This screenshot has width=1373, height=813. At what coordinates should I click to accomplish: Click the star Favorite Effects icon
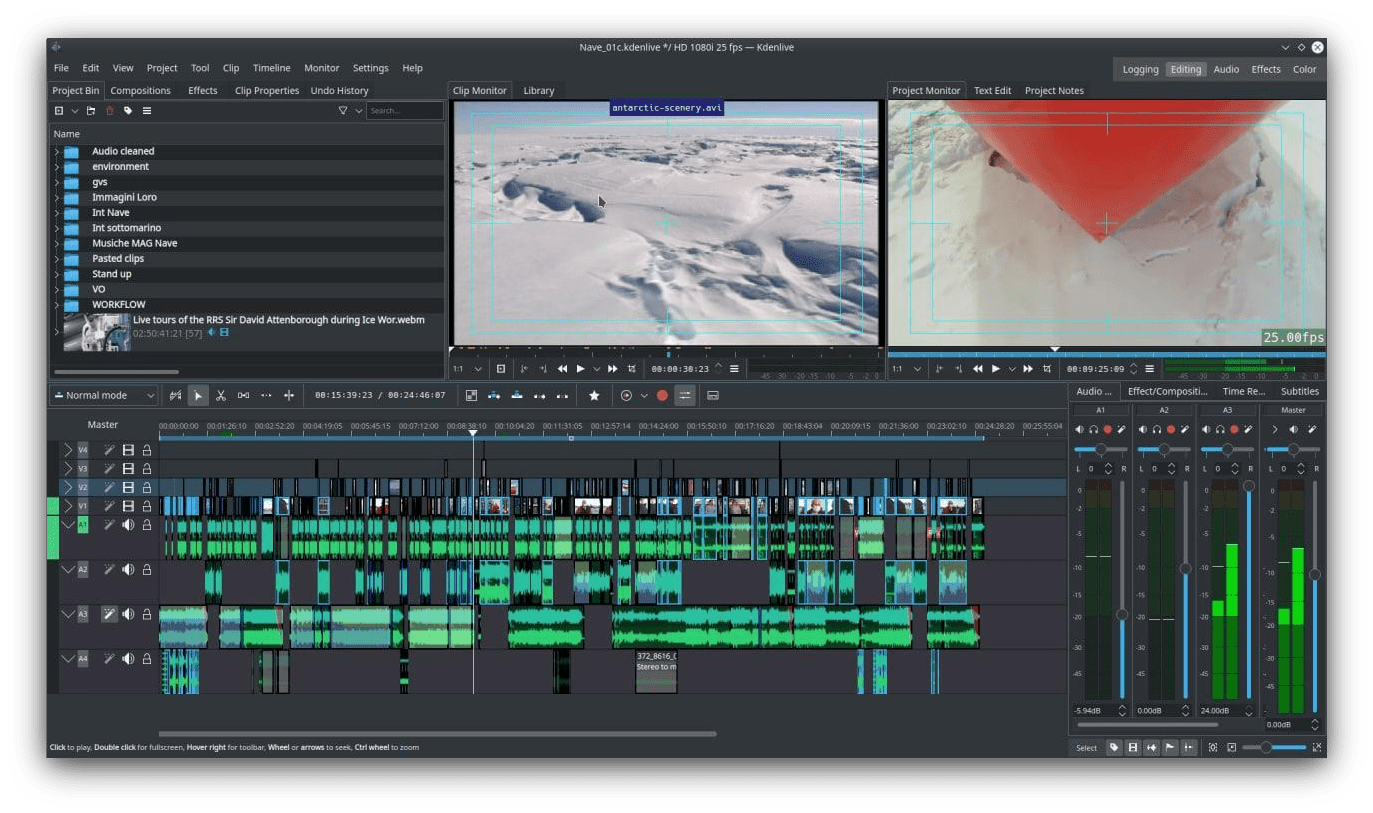coord(594,396)
